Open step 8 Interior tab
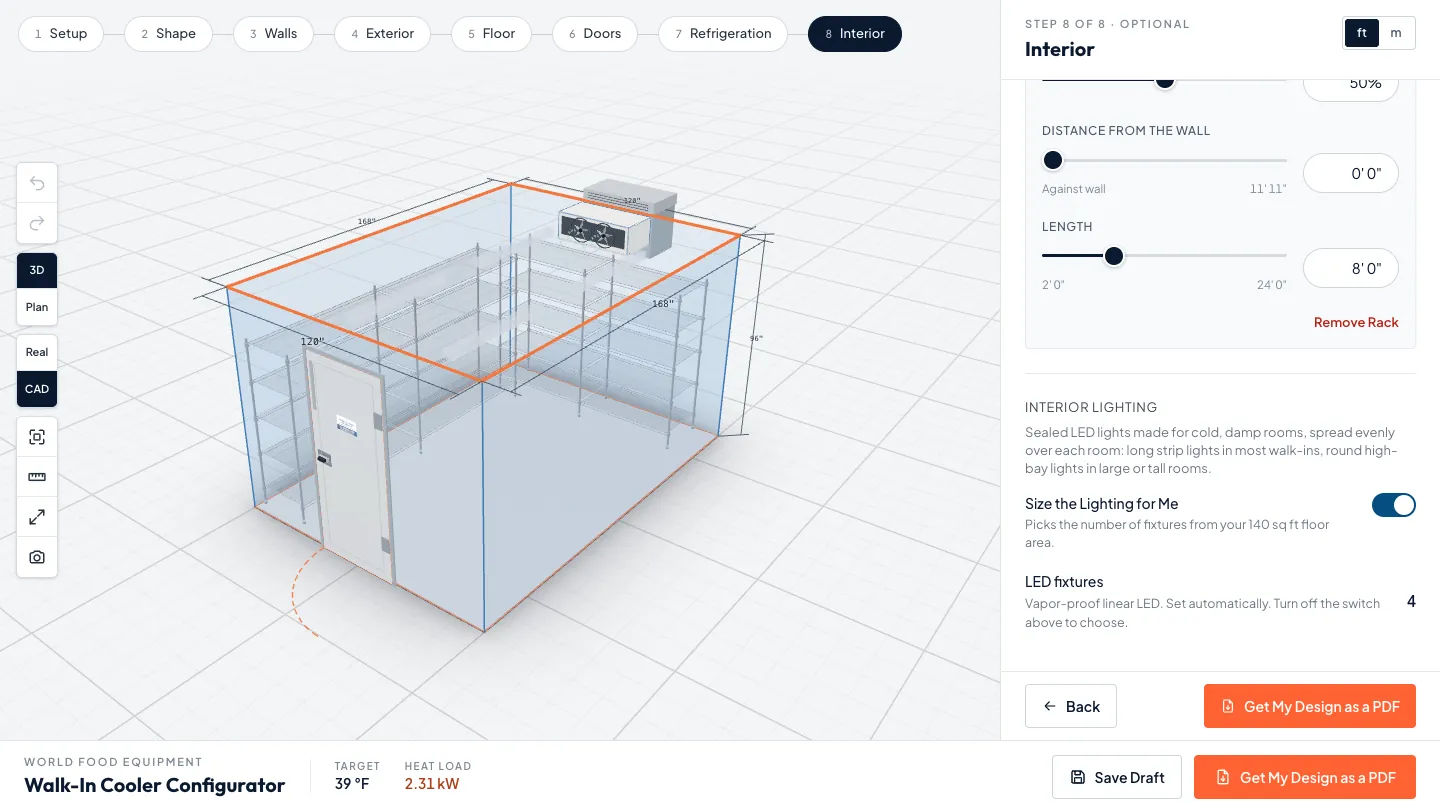 click(x=855, y=33)
